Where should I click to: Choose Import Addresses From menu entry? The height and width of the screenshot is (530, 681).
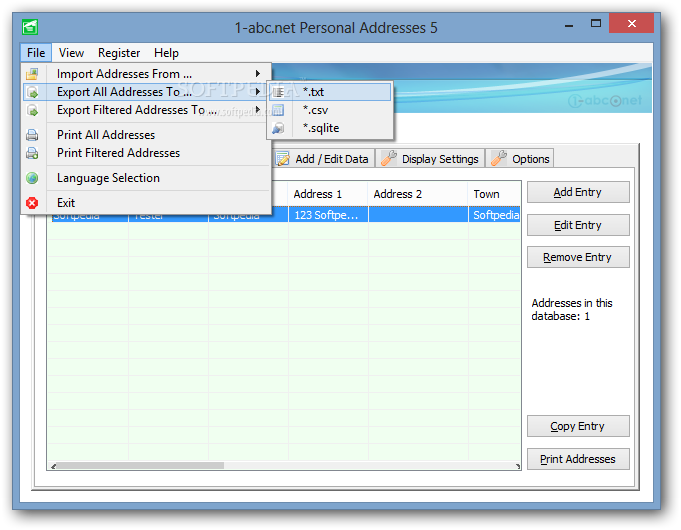(146, 74)
